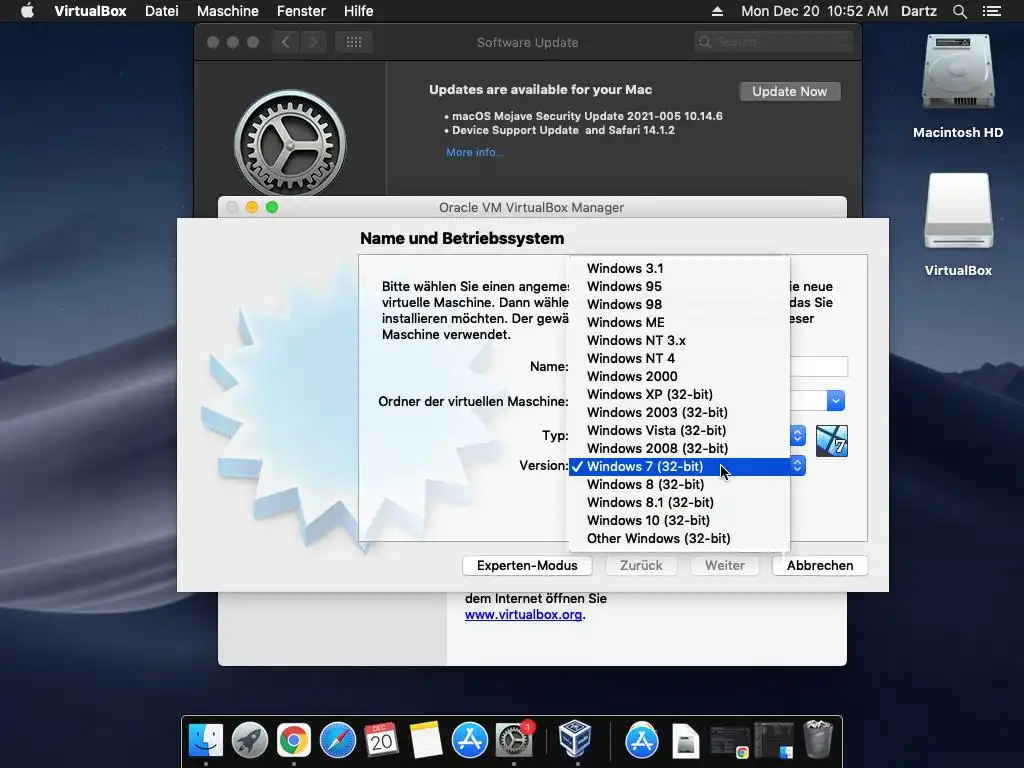Image resolution: width=1024 pixels, height=768 pixels.
Task: Select Windows 8 (32-bit)
Action: pos(679,484)
